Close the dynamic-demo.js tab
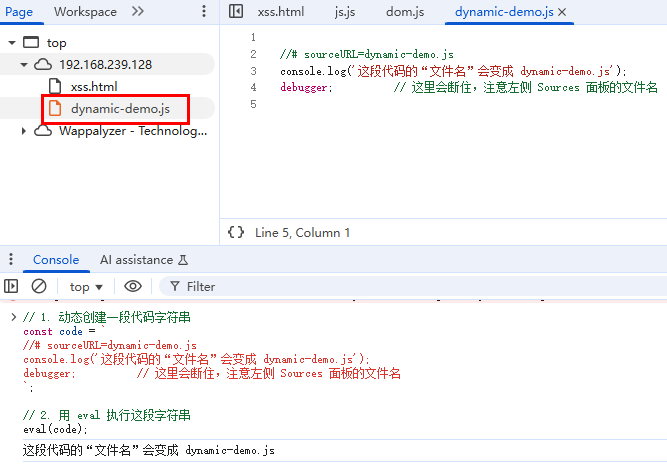 pos(562,12)
